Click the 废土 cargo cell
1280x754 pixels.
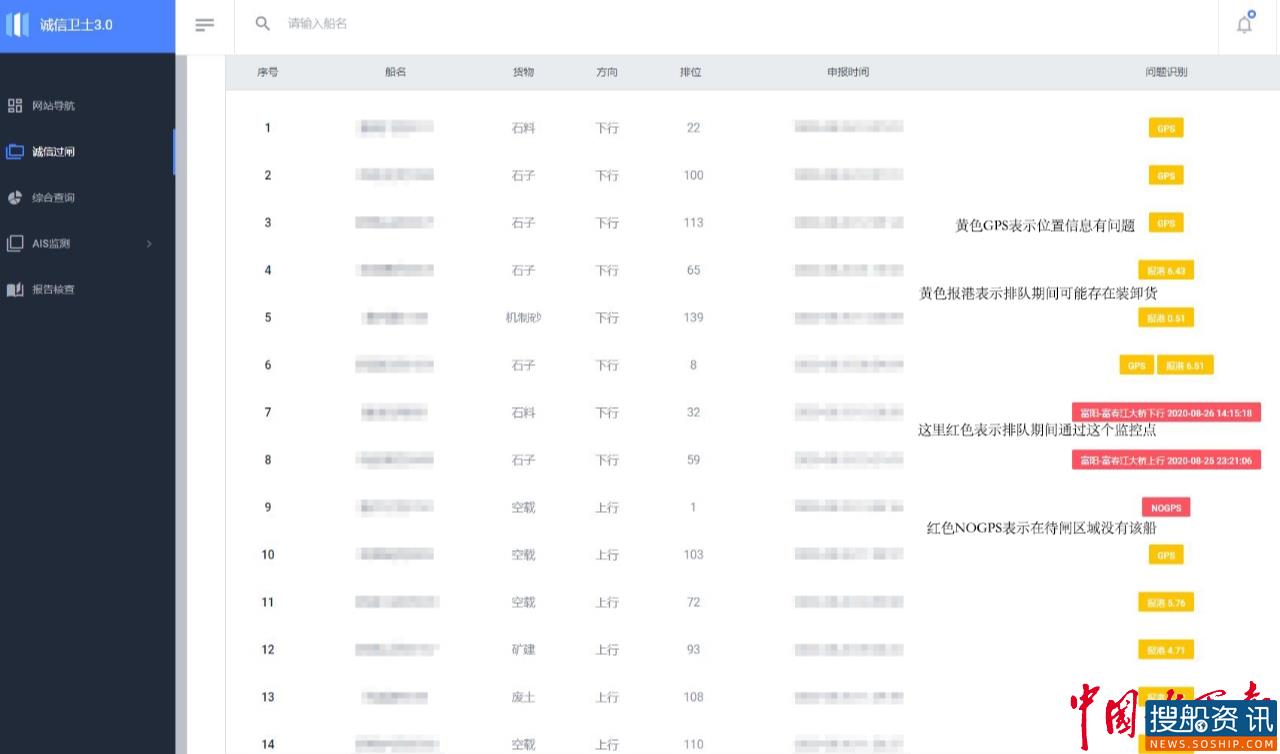tap(524, 698)
